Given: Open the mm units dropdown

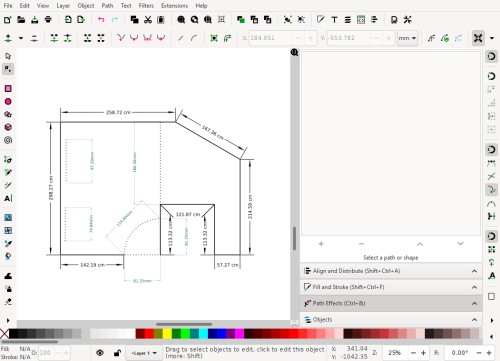Looking at the screenshot, I should [407, 38].
